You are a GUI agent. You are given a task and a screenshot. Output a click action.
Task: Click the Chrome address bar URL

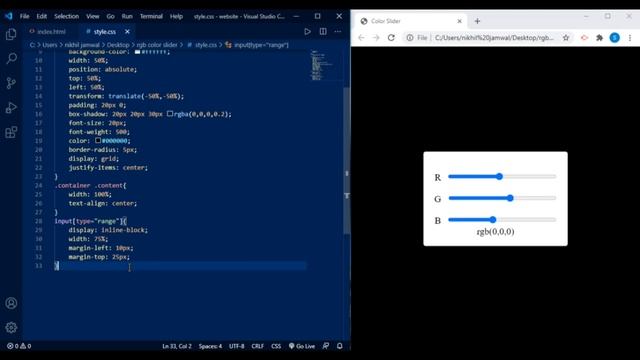(494, 38)
